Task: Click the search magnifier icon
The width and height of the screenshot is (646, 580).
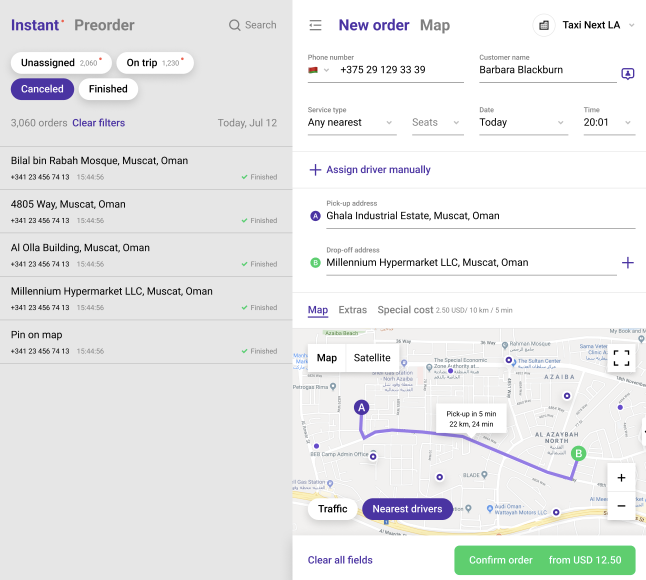Action: [235, 25]
